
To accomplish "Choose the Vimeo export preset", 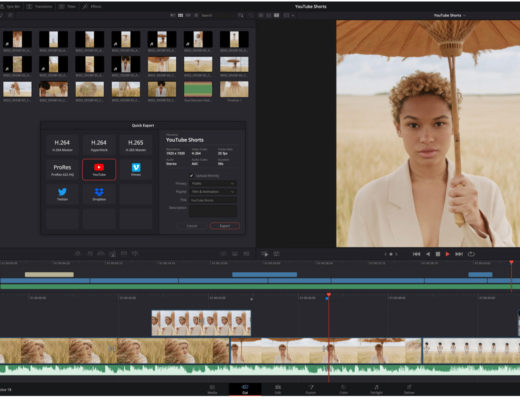I will click(136, 170).
